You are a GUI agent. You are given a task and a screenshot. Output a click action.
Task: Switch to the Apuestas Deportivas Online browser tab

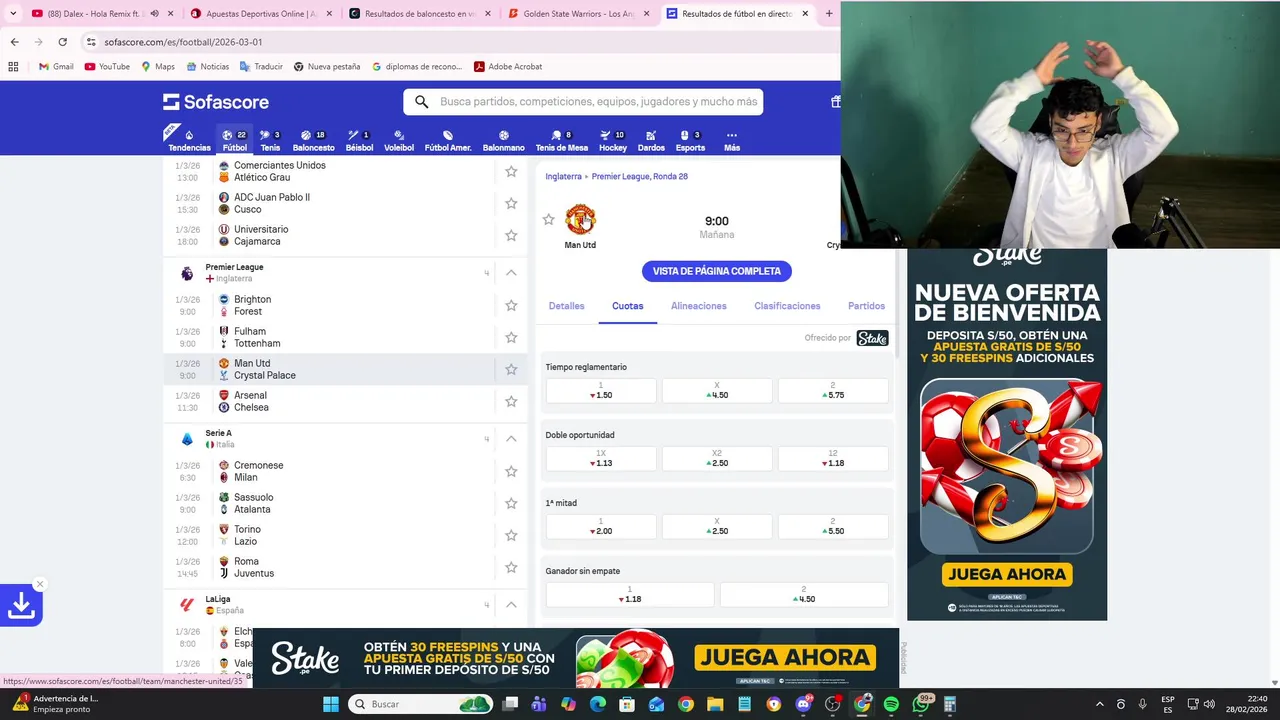click(260, 14)
